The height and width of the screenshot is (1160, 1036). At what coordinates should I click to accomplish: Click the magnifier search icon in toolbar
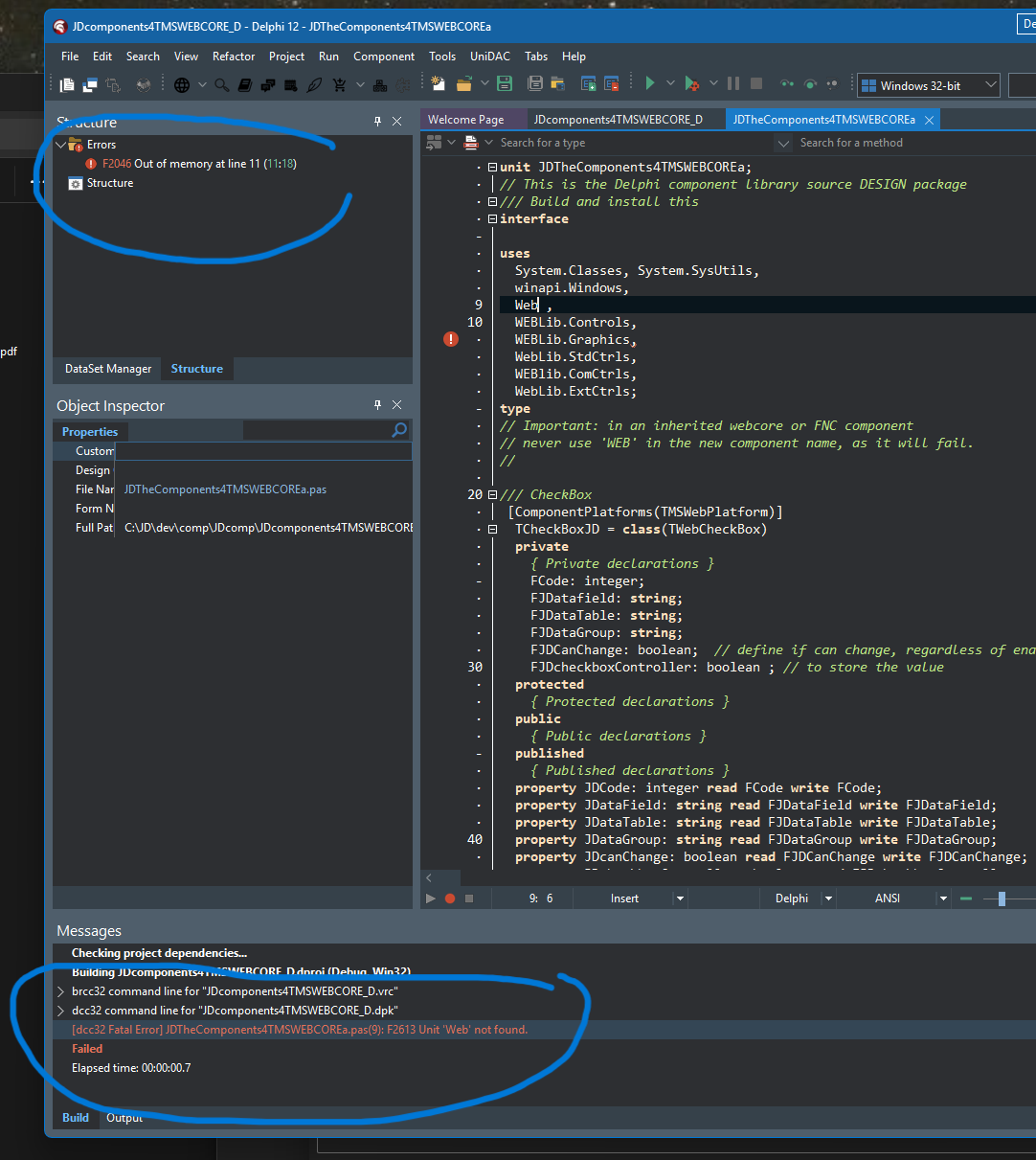click(x=221, y=85)
